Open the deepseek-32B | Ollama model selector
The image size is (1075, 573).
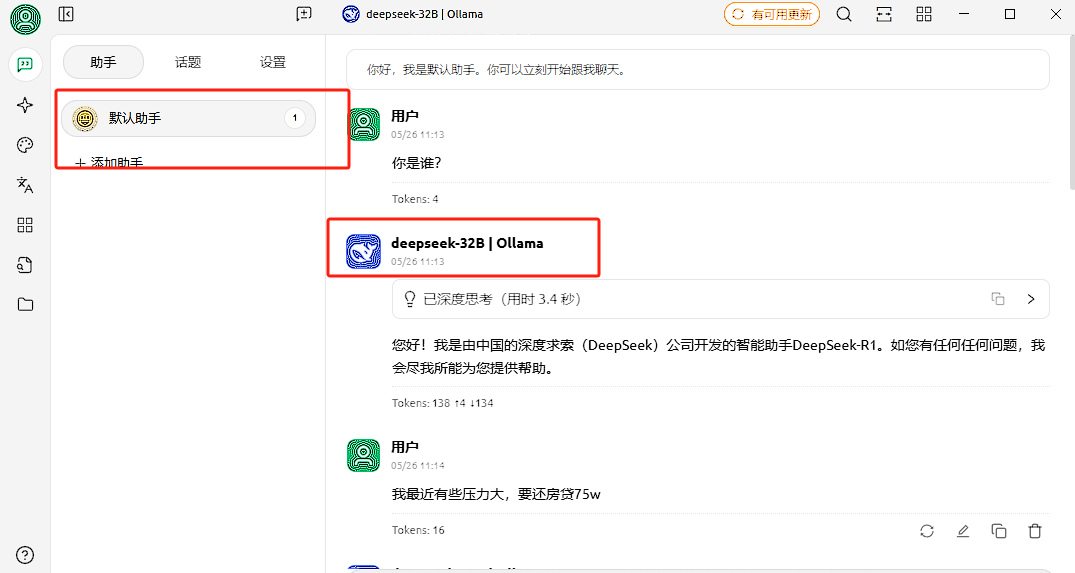(413, 14)
